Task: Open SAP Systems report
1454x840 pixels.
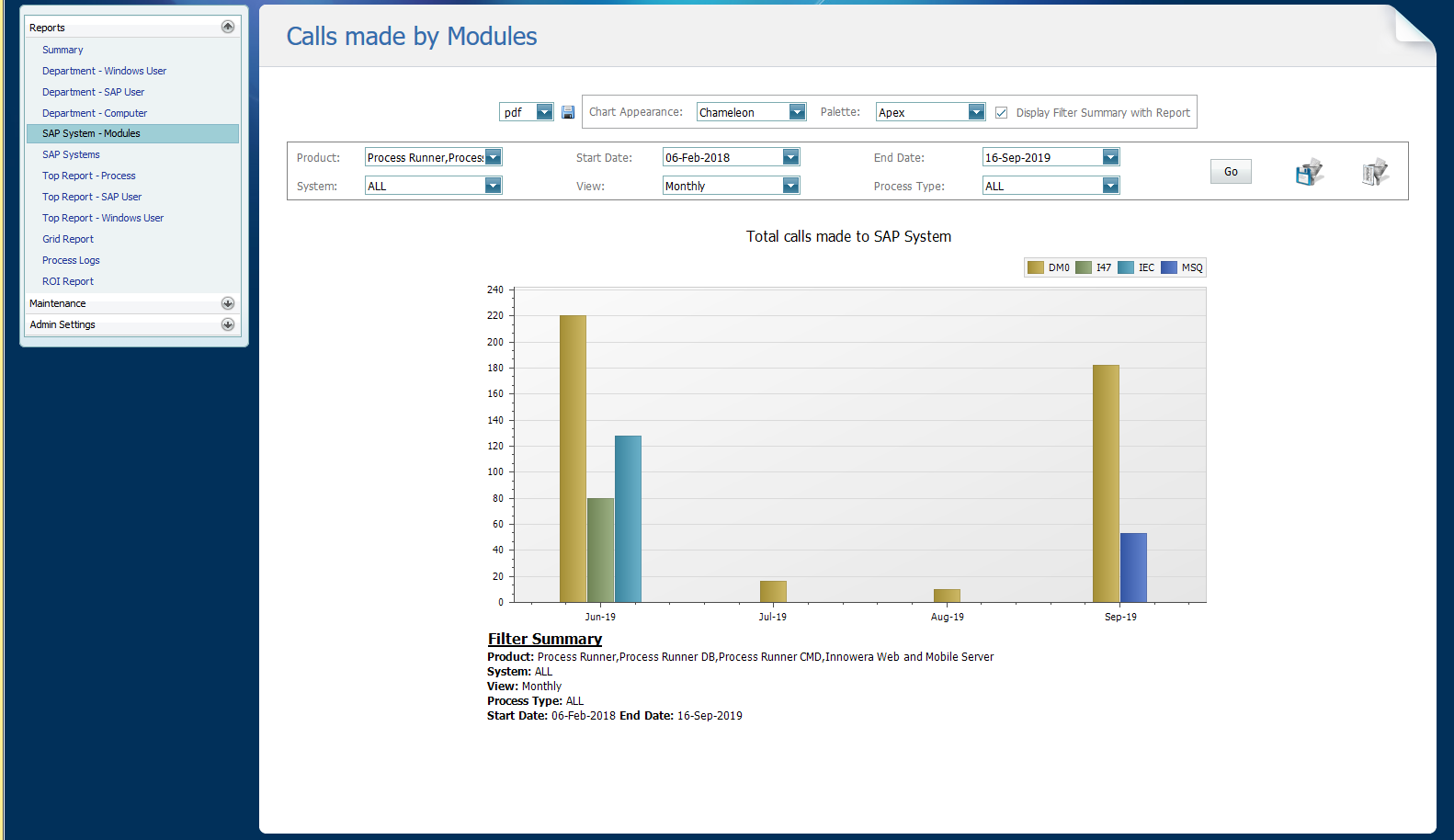Action: click(71, 154)
